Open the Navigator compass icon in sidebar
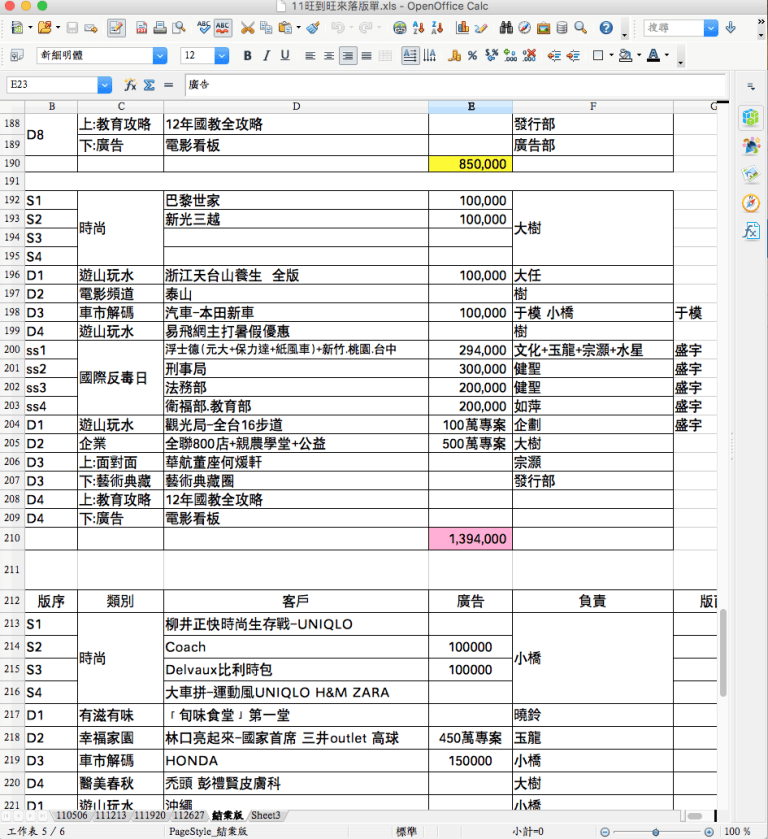Image resolution: width=768 pixels, height=839 pixels. click(751, 203)
